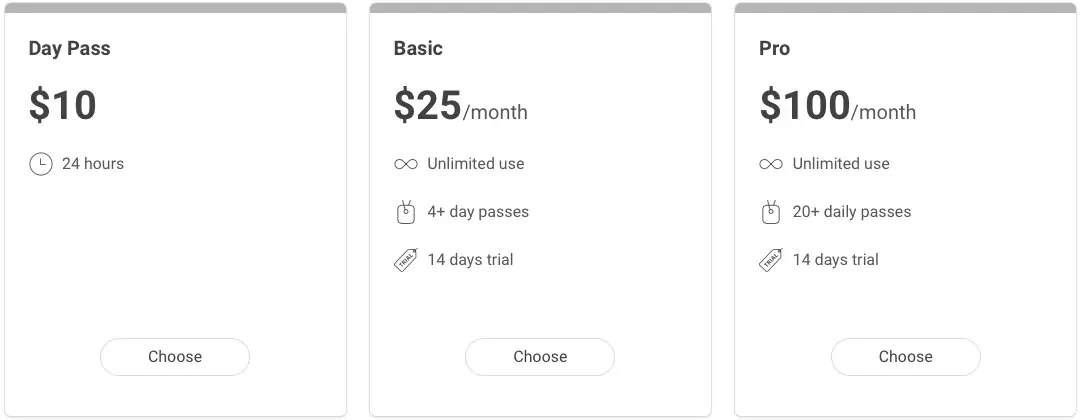This screenshot has width=1082, height=420.
Task: Click '14 days trial' in Pro card
Action: (x=835, y=260)
